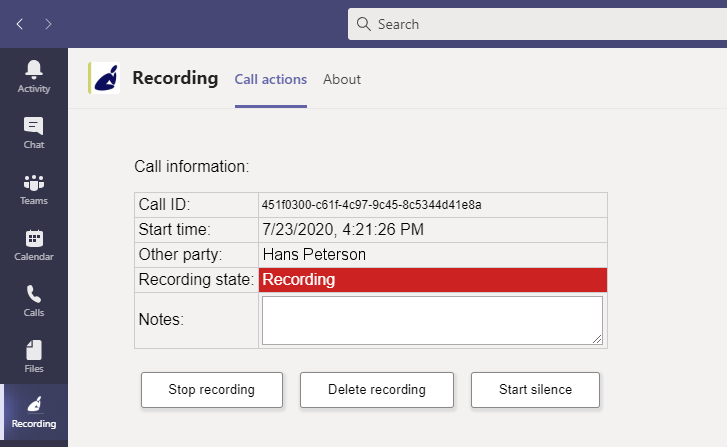Click the Stop recording button
The height and width of the screenshot is (447, 727).
(212, 390)
